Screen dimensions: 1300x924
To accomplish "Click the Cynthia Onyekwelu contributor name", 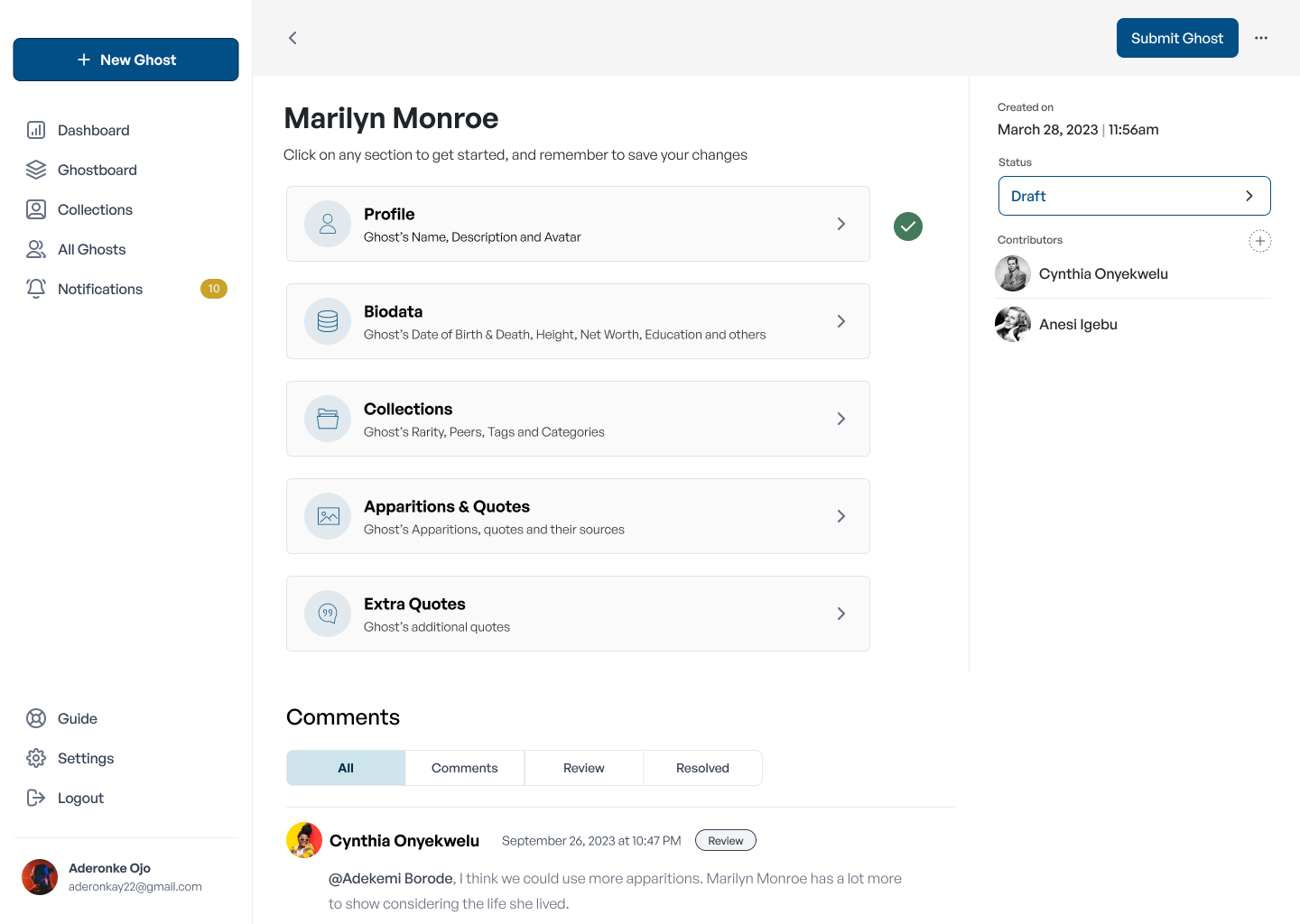I will click(1103, 273).
